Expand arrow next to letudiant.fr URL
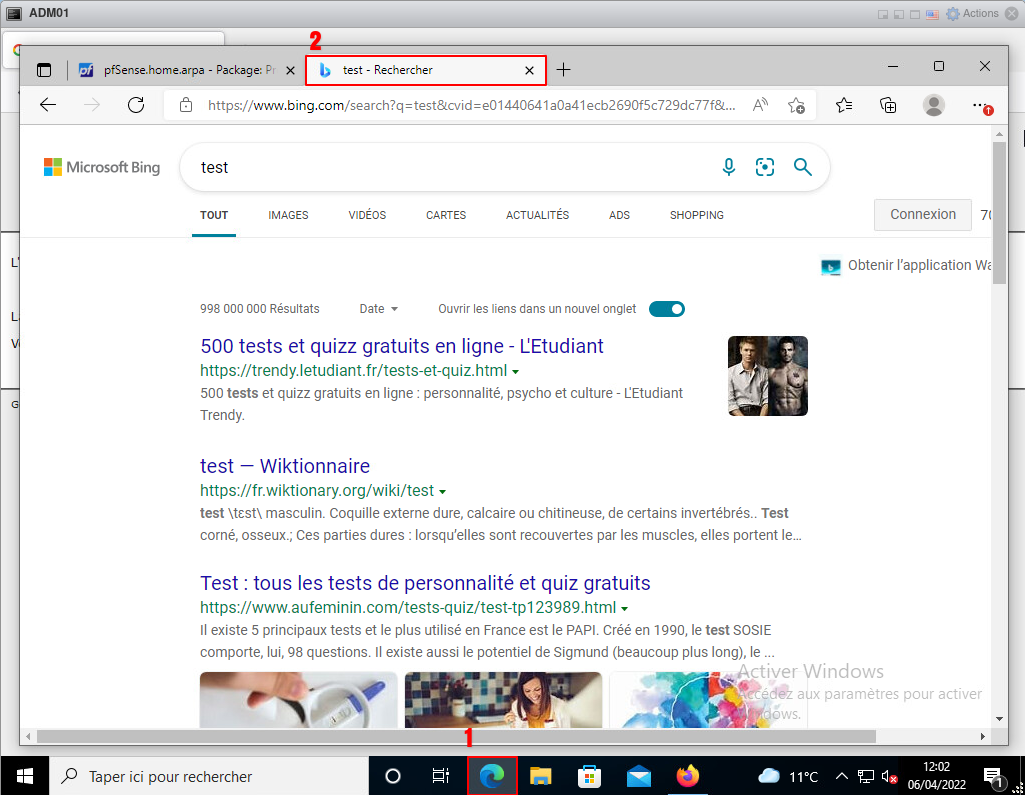The height and width of the screenshot is (795, 1025). tap(516, 372)
